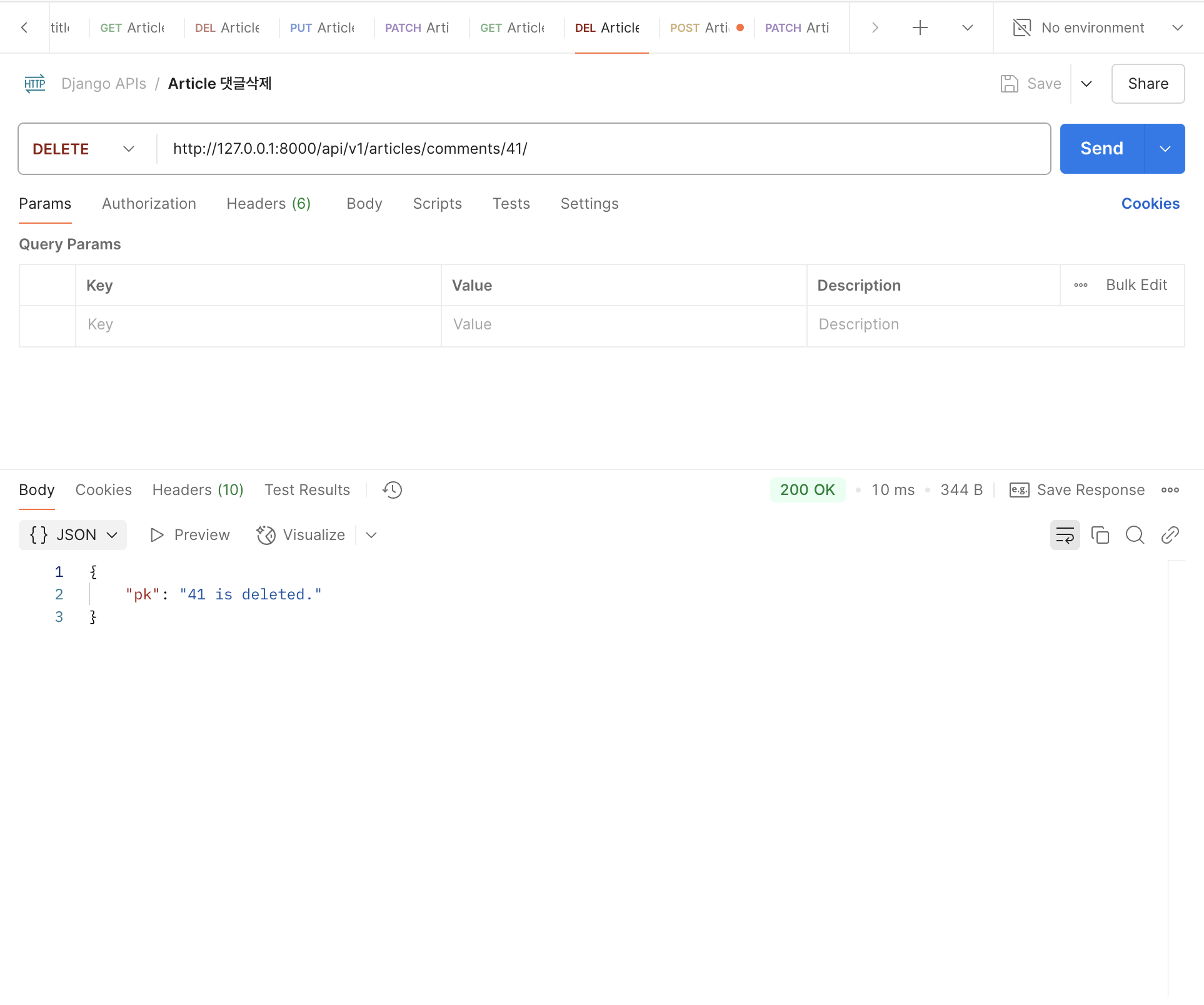
Task: Select the POST Arti tab with unsaved dot
Action: click(706, 27)
